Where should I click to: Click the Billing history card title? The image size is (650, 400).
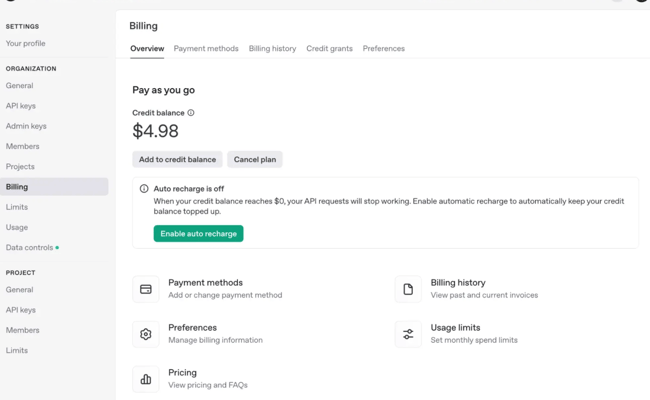458,283
